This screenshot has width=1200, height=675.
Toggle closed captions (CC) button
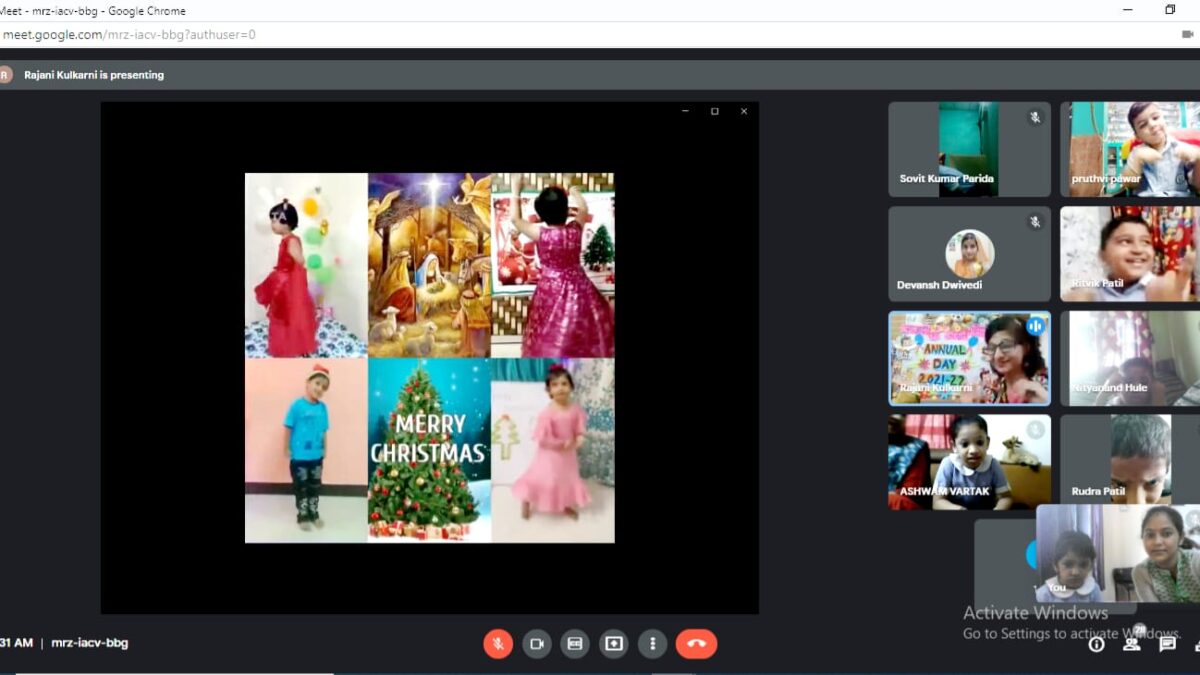(575, 644)
